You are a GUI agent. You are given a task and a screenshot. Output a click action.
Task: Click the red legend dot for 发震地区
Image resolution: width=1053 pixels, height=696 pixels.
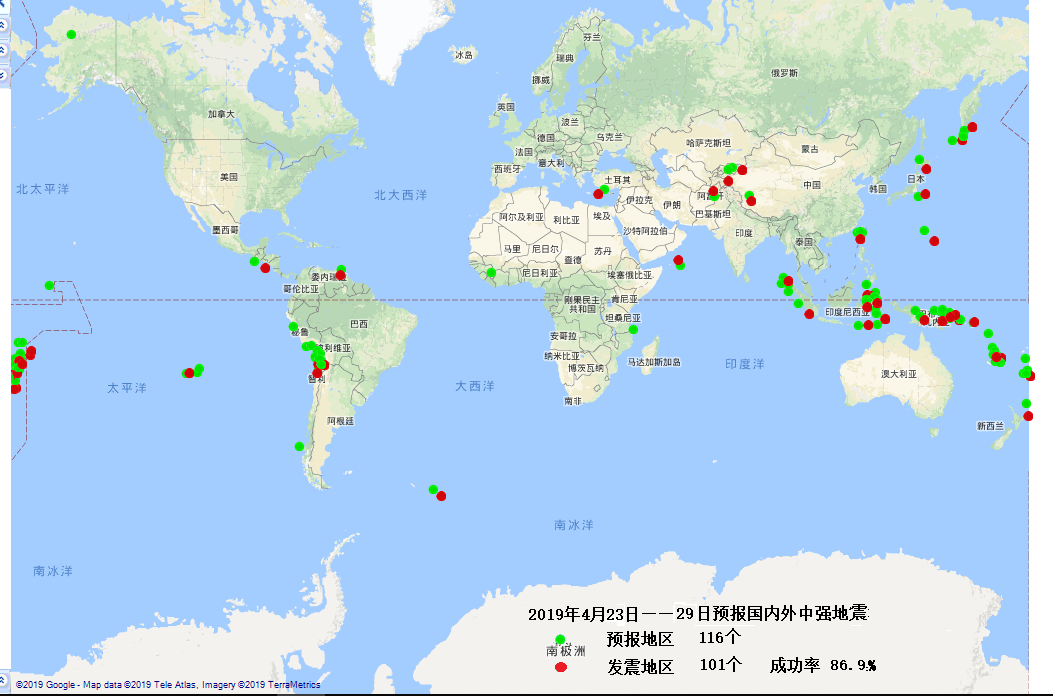pos(561,667)
